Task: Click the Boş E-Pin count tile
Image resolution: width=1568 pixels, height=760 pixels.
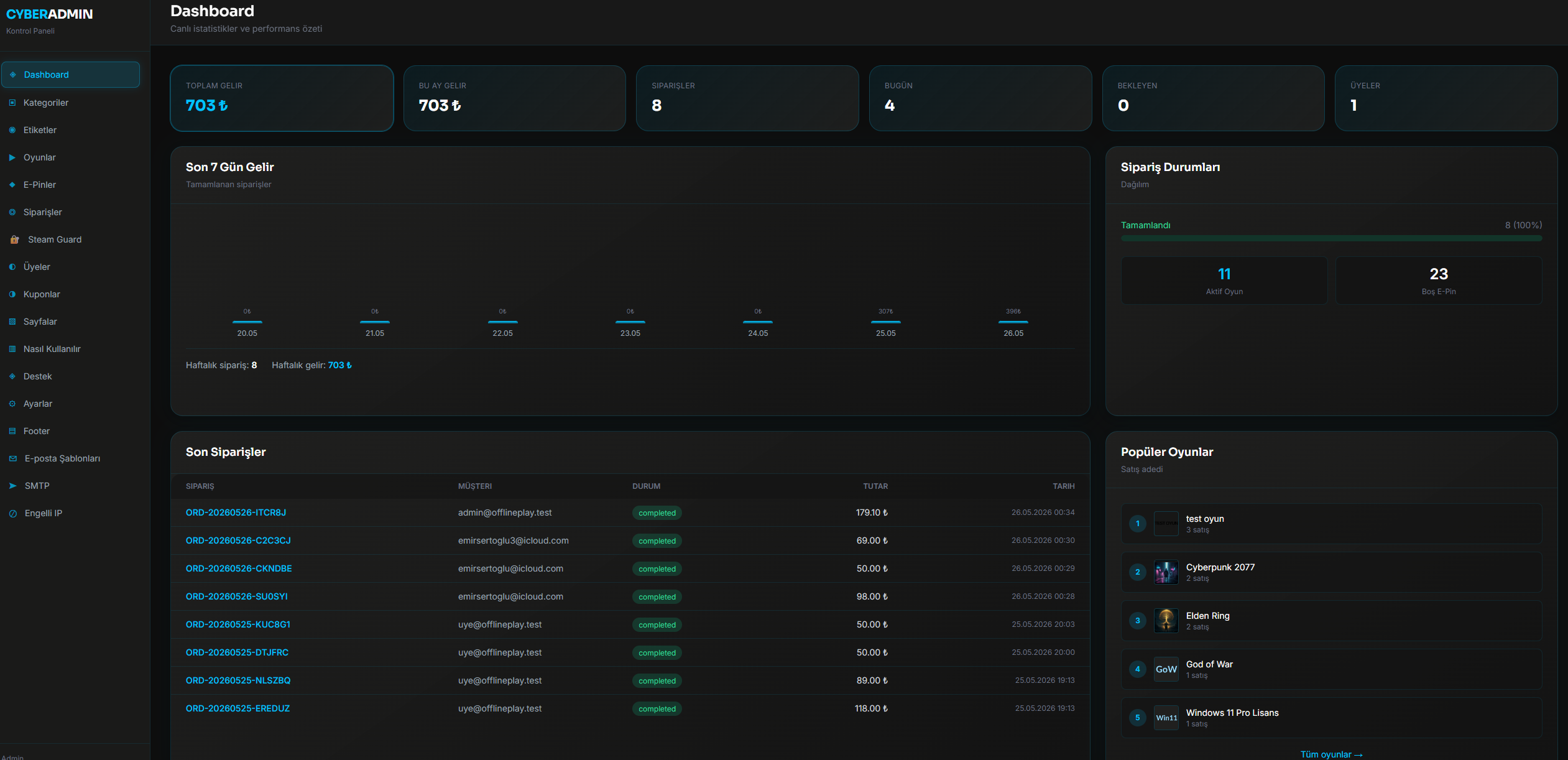Action: 1439,280
